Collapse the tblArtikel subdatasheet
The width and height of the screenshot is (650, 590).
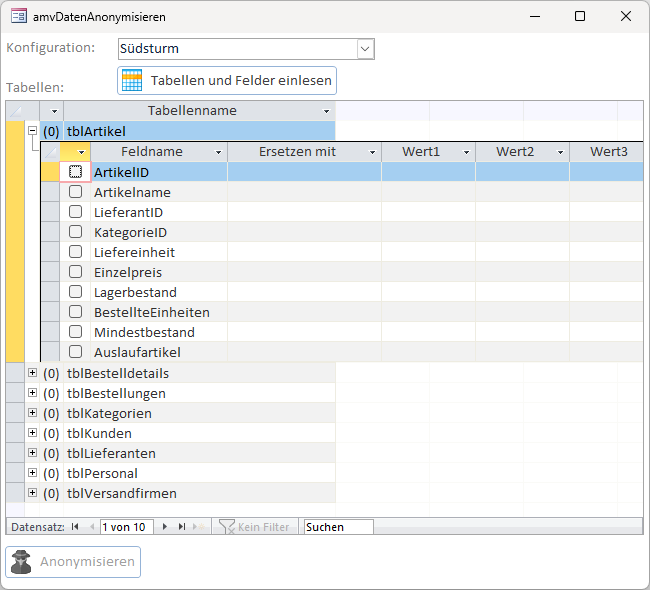[32, 130]
